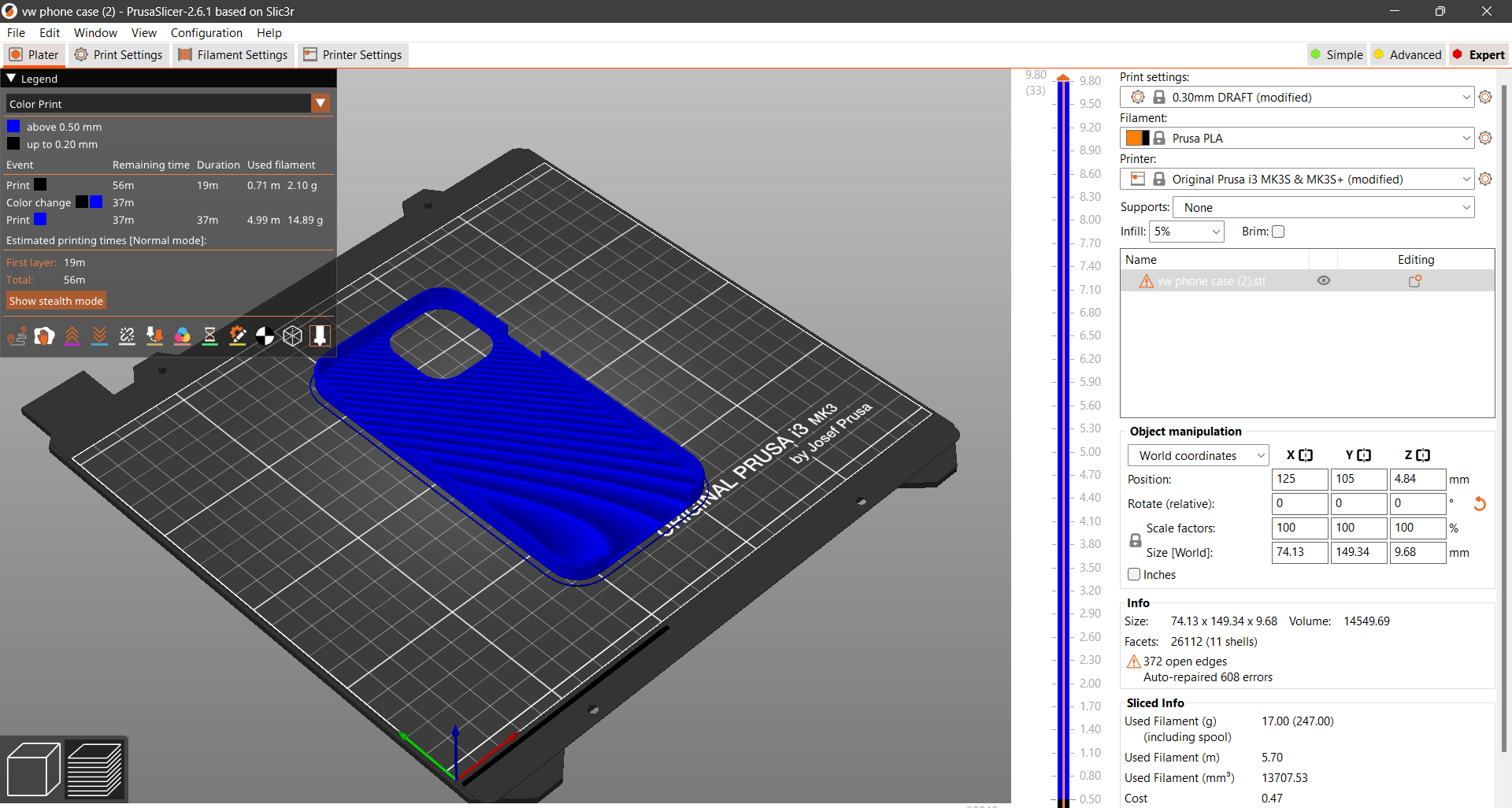
Task: Toggle Travel moves visibility icon in legend
Action: click(17, 336)
